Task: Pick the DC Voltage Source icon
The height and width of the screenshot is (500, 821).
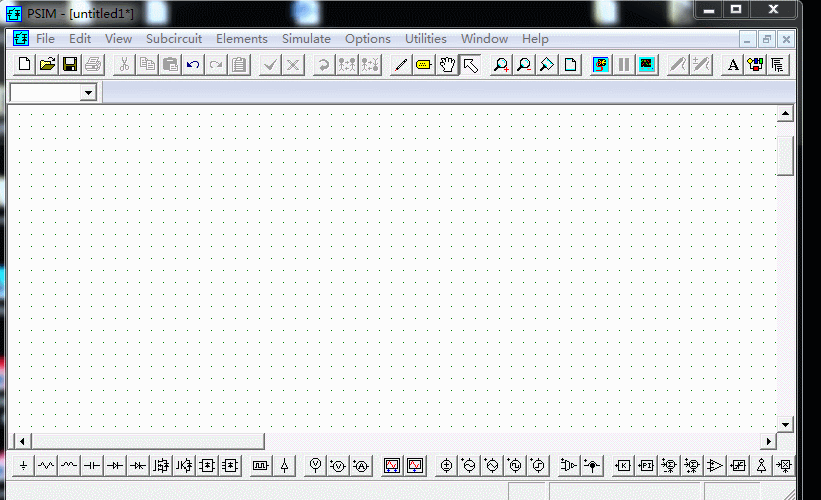Action: pyautogui.click(x=446, y=465)
